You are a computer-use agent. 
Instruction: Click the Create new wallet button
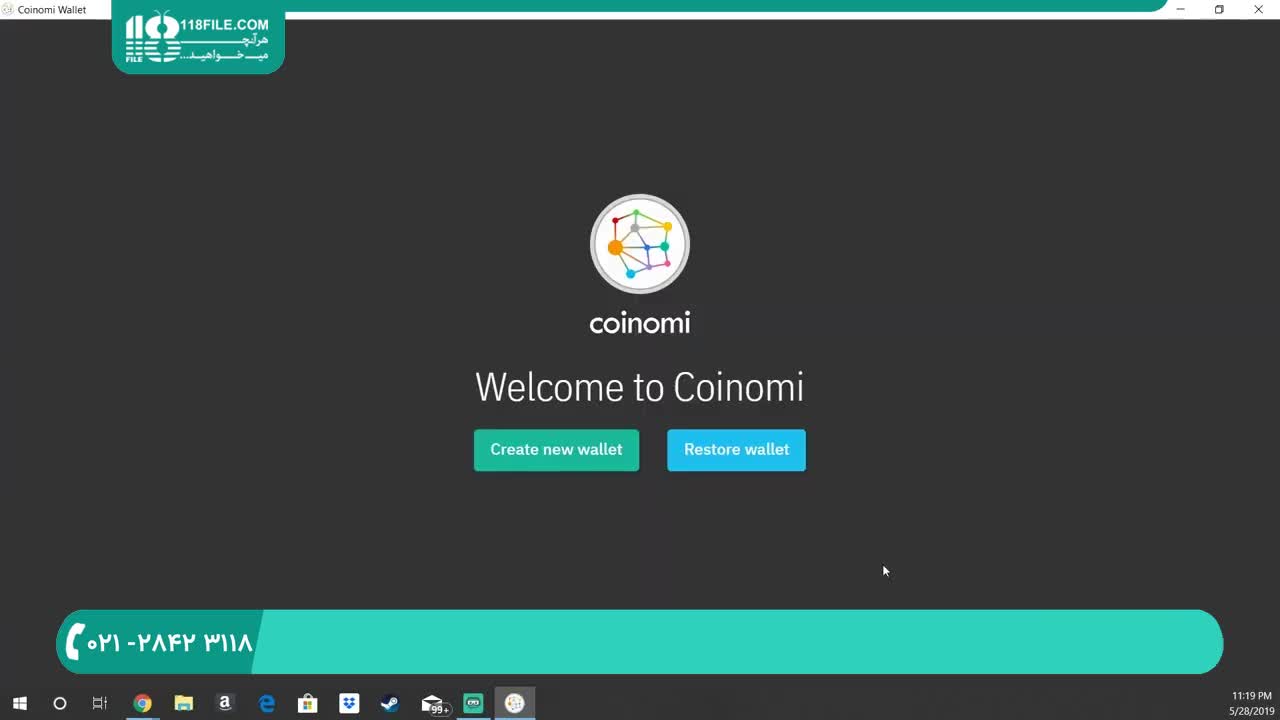(556, 450)
